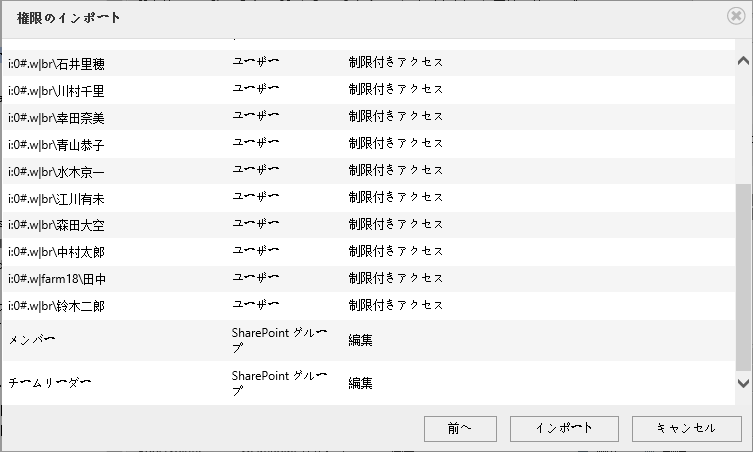Select the 石井里穂 user row
Viewport: 753px width, 452px height.
click(x=369, y=63)
